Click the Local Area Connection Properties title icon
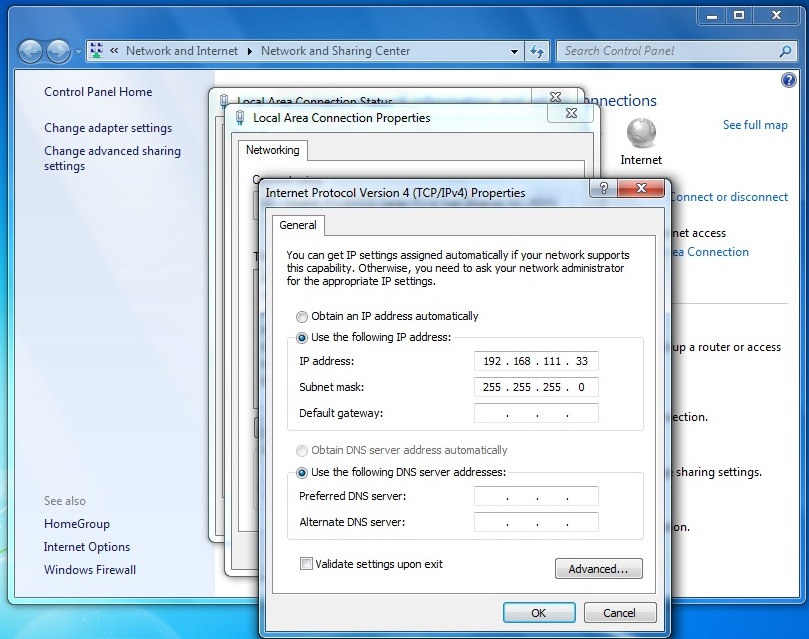809x639 pixels. (240, 118)
